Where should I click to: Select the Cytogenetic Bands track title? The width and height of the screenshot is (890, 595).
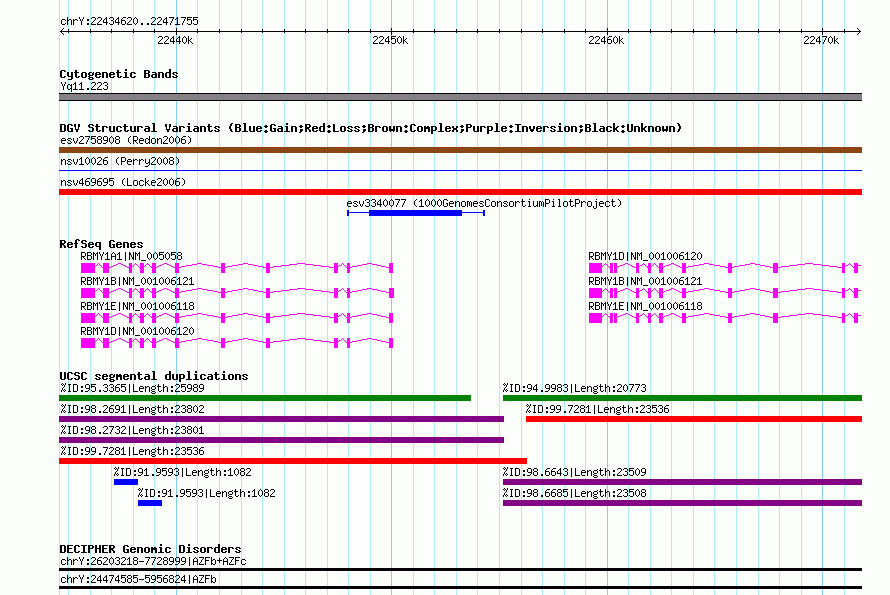pos(119,74)
